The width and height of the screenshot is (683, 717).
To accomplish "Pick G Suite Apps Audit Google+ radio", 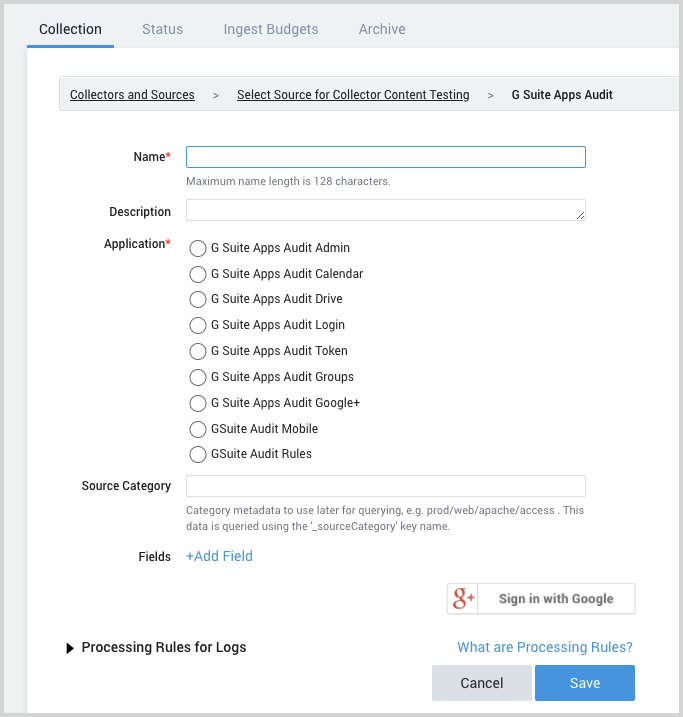I will tap(198, 404).
